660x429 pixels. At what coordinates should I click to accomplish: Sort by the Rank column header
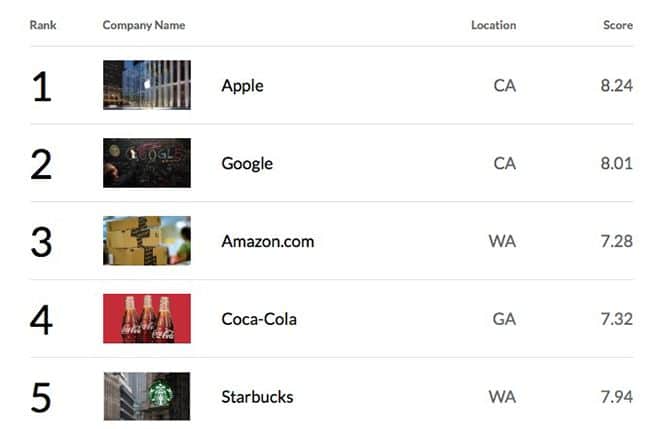coord(43,25)
